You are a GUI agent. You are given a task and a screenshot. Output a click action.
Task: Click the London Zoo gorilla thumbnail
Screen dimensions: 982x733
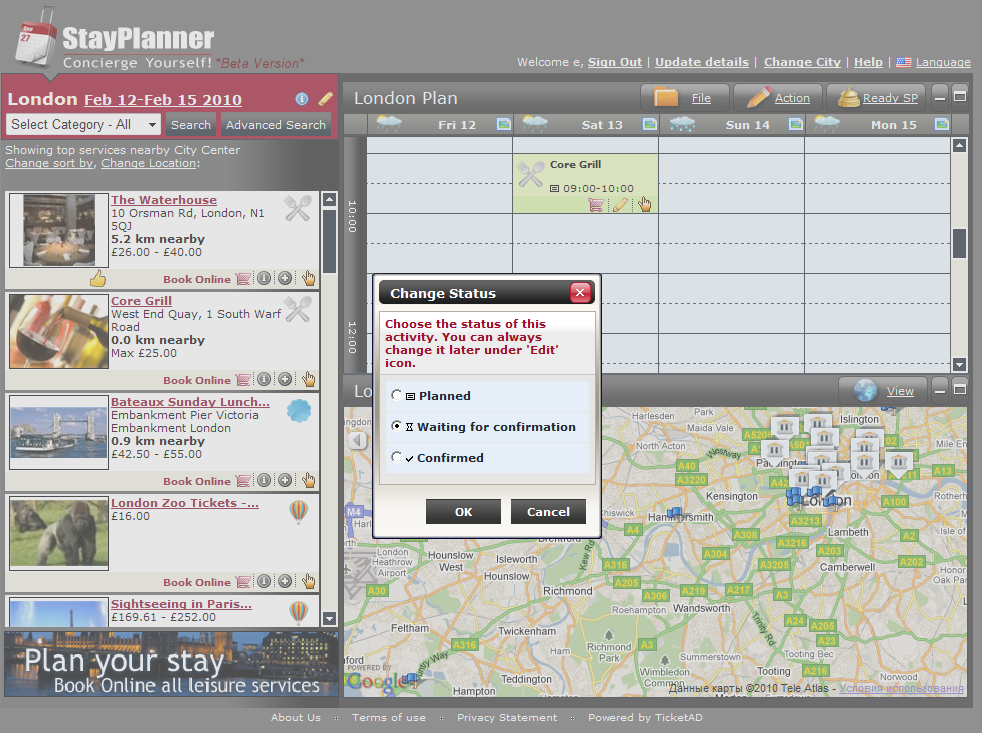click(59, 534)
